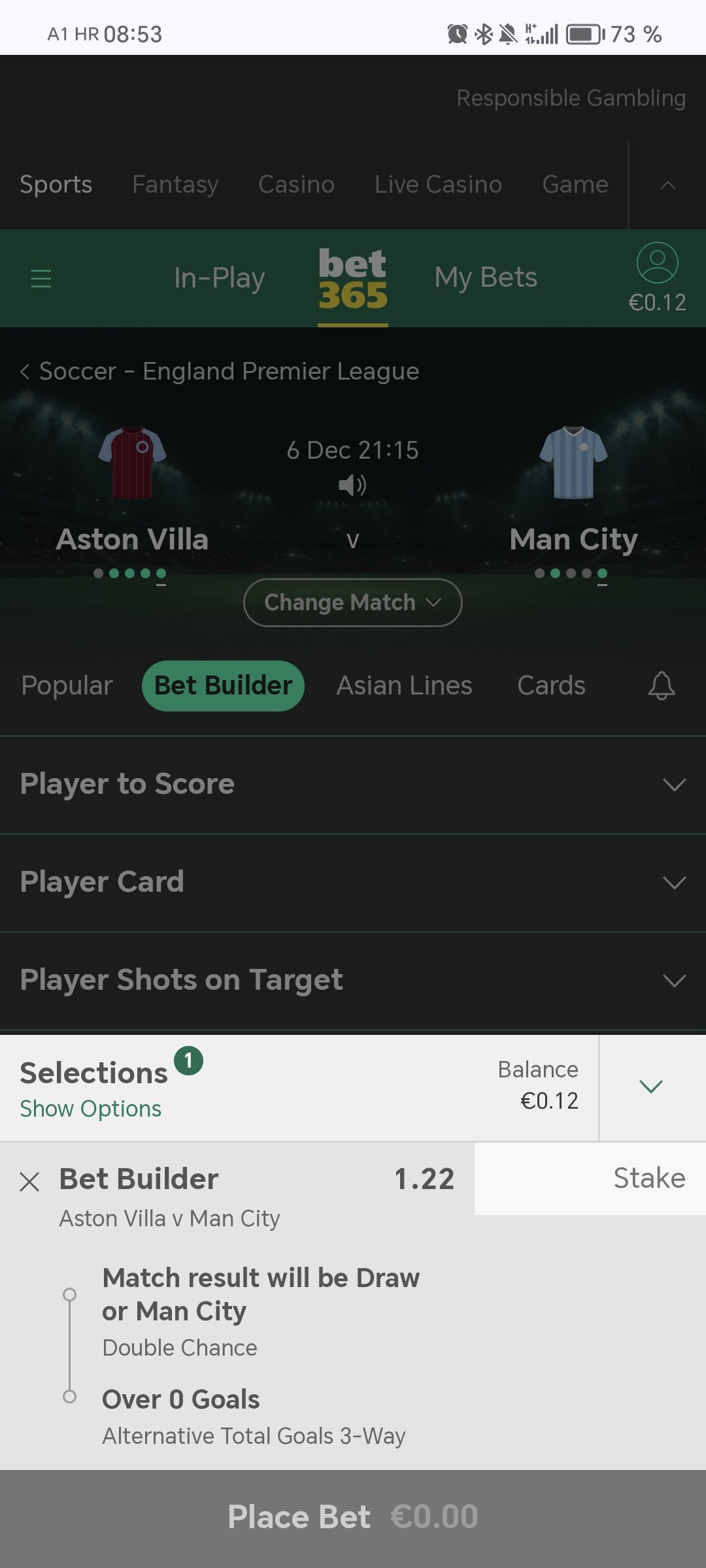The height and width of the screenshot is (1568, 706).
Task: Remove the Bet Builder selection with X
Action: point(29,1181)
